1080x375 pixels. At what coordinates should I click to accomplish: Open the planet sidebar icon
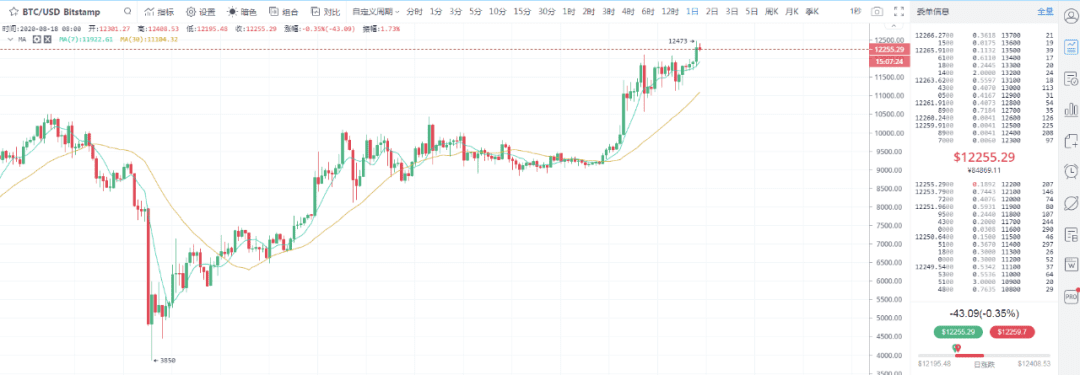(1071, 203)
